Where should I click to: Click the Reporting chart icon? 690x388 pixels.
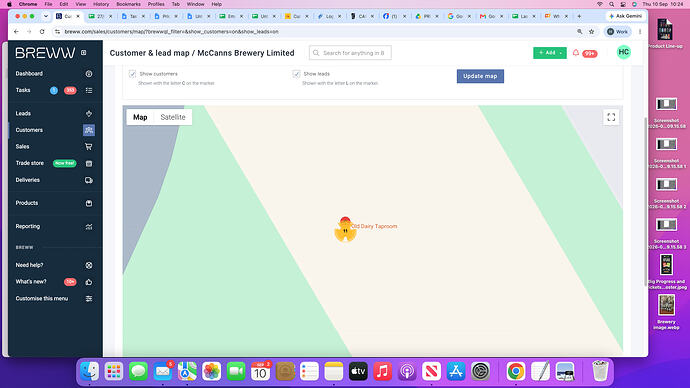point(89,227)
